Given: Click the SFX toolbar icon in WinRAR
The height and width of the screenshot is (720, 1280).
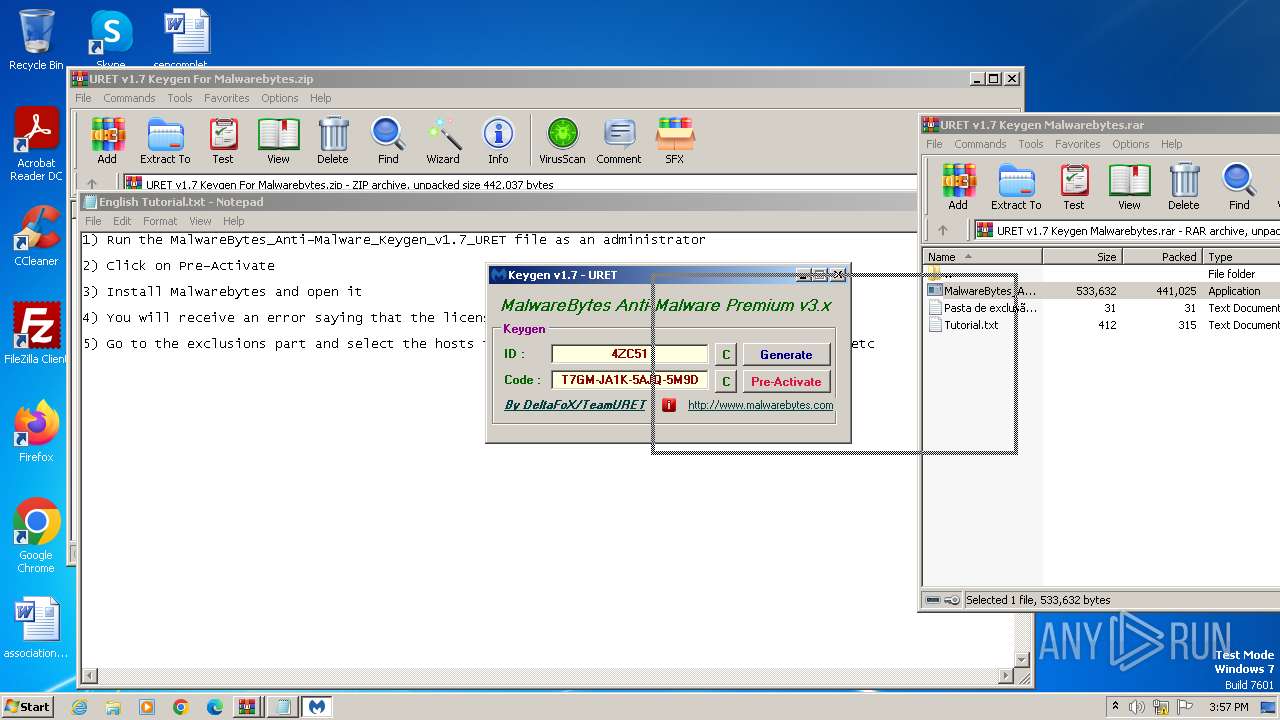Looking at the screenshot, I should [675, 141].
